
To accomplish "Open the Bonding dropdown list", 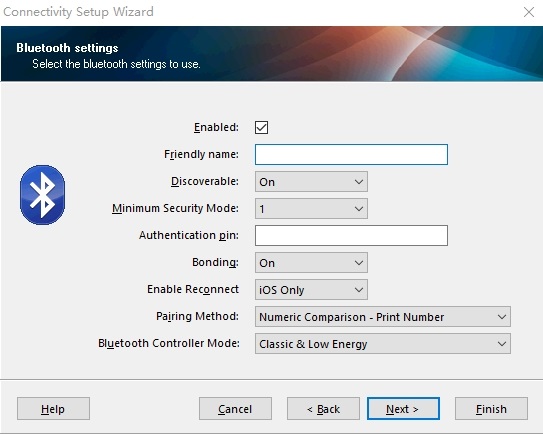I will 311,263.
